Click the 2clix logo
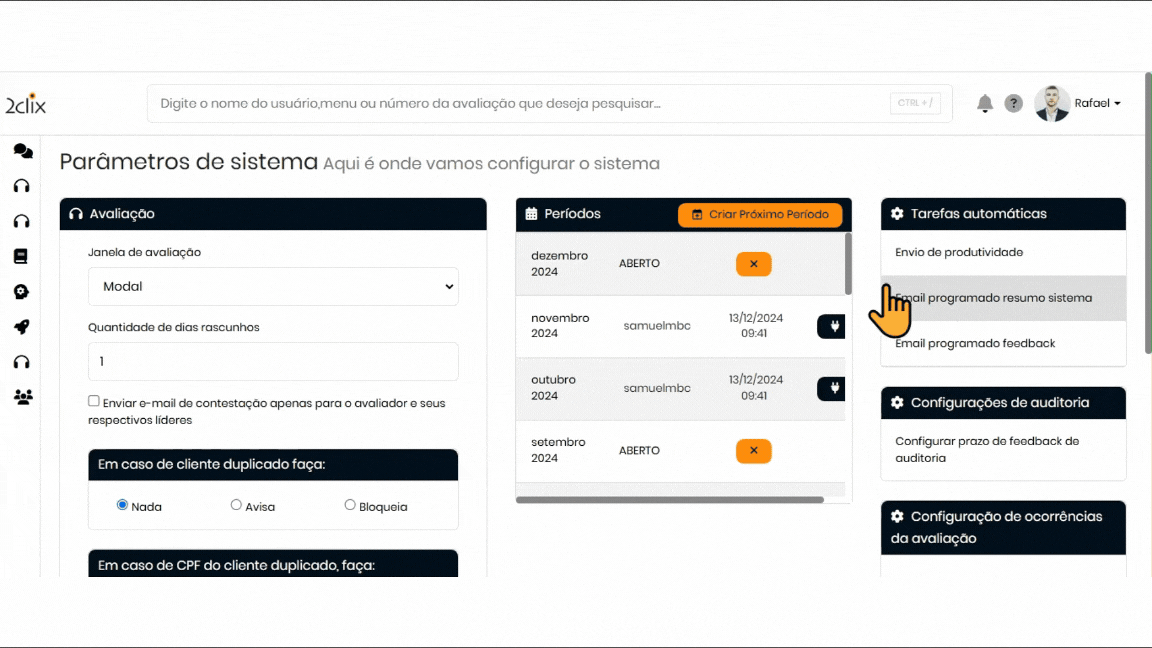The image size is (1152, 648). point(25,104)
